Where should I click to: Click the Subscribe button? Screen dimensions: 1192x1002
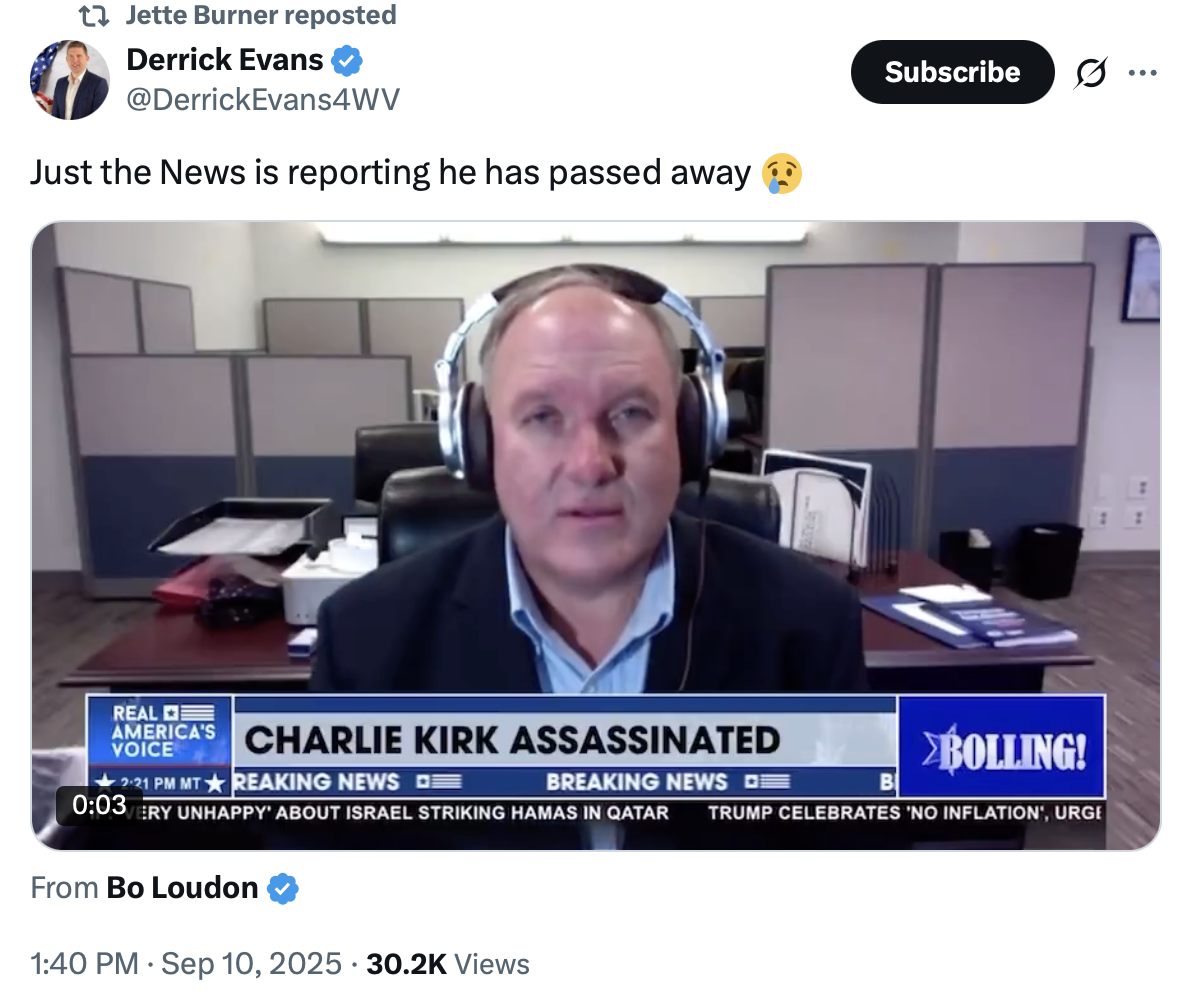952,72
